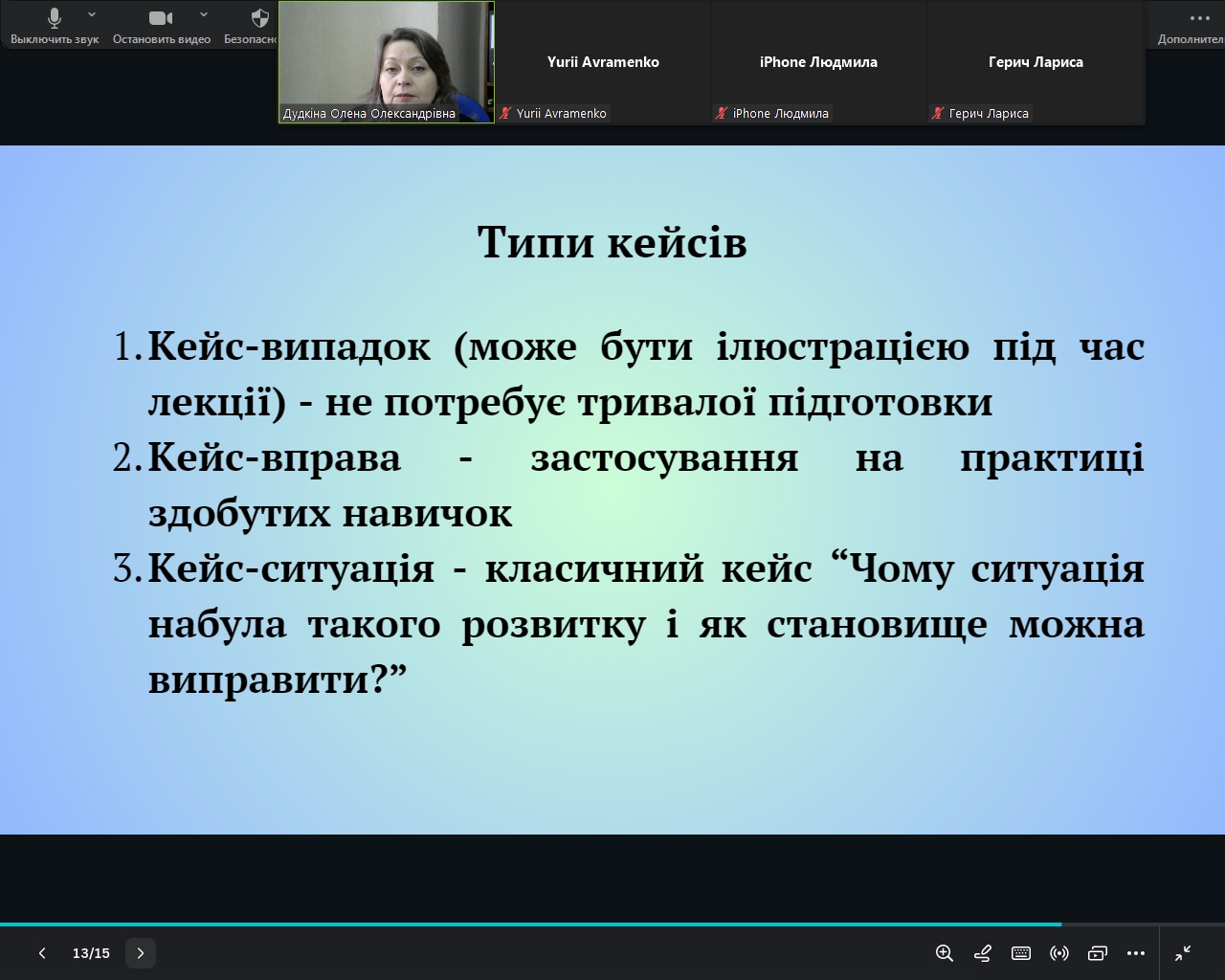Click the slide title Типи кейсів
This screenshot has height=980, width=1225.
612,242
